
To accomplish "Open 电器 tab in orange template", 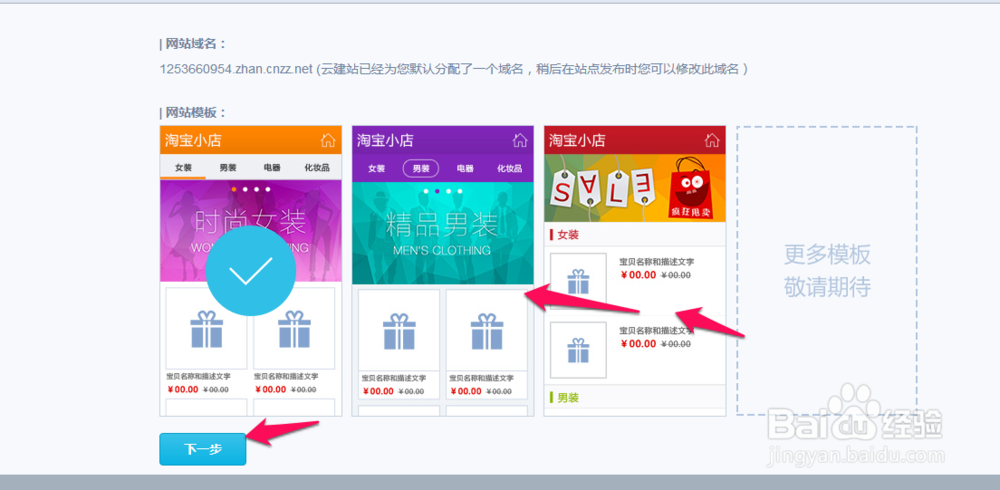I will click(272, 168).
